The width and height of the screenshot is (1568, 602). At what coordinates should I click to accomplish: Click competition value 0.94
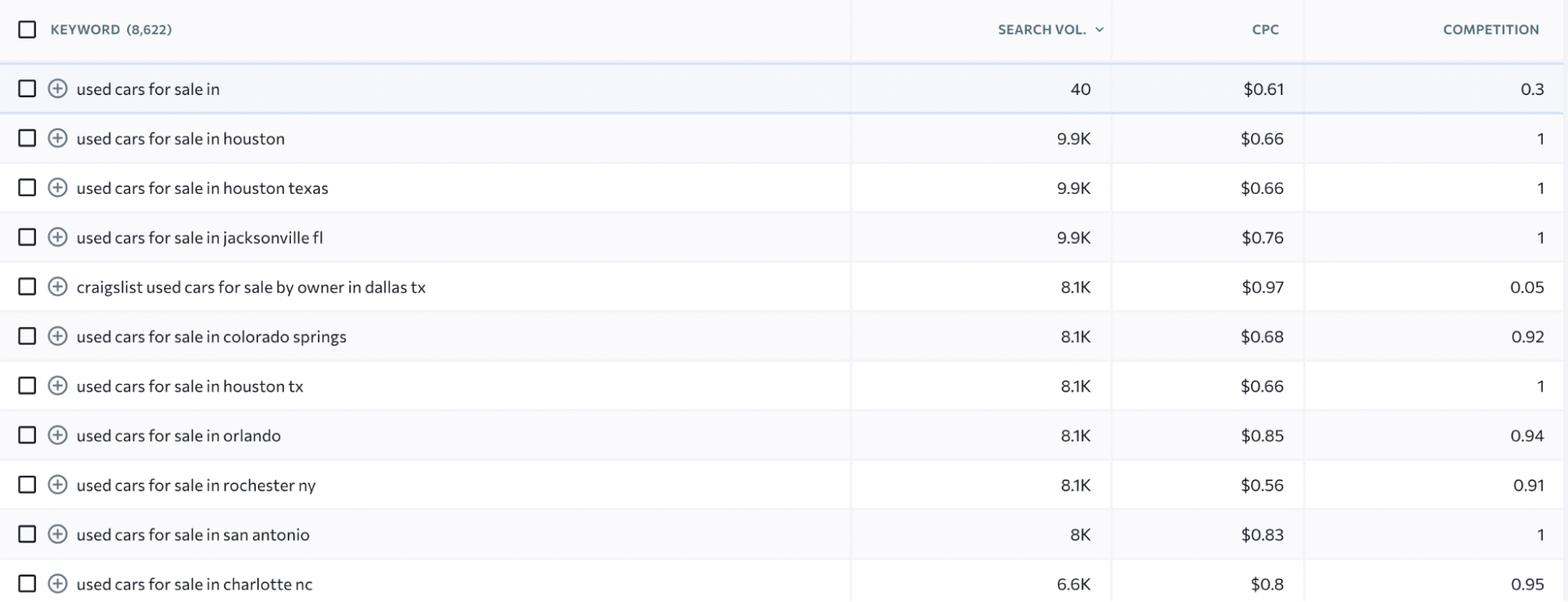(x=1527, y=436)
